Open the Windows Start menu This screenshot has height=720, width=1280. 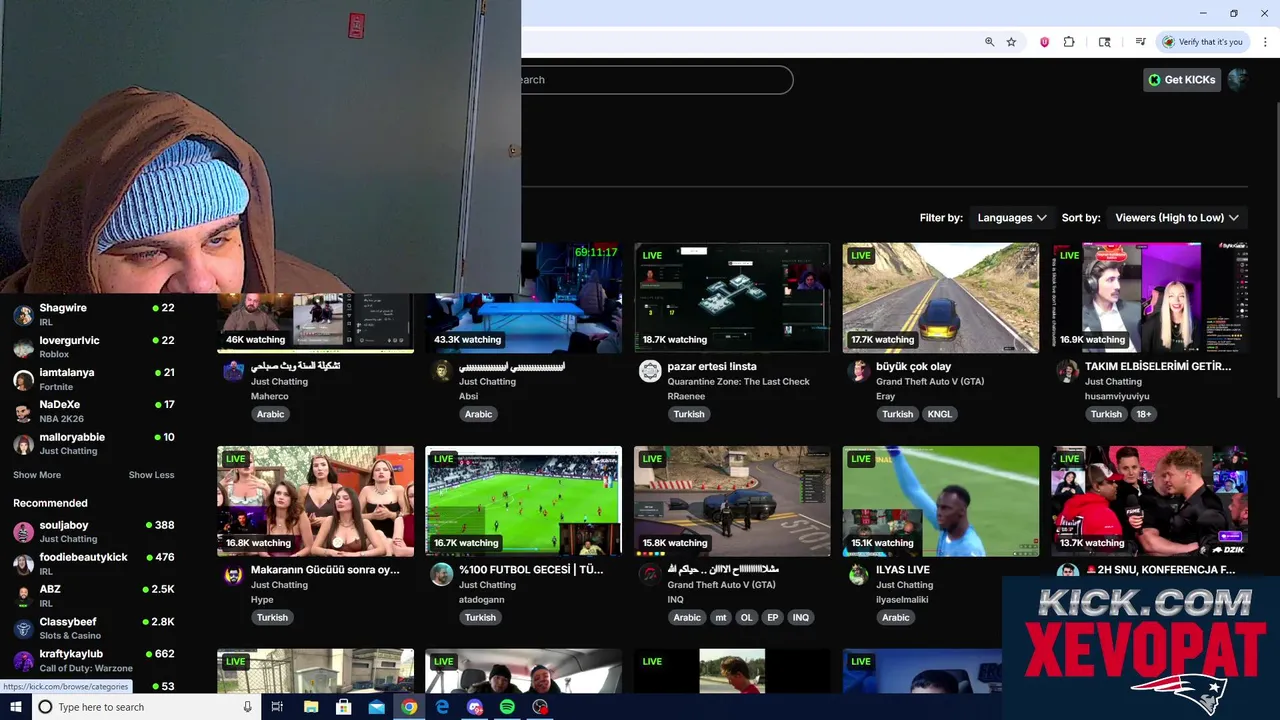(x=16, y=707)
